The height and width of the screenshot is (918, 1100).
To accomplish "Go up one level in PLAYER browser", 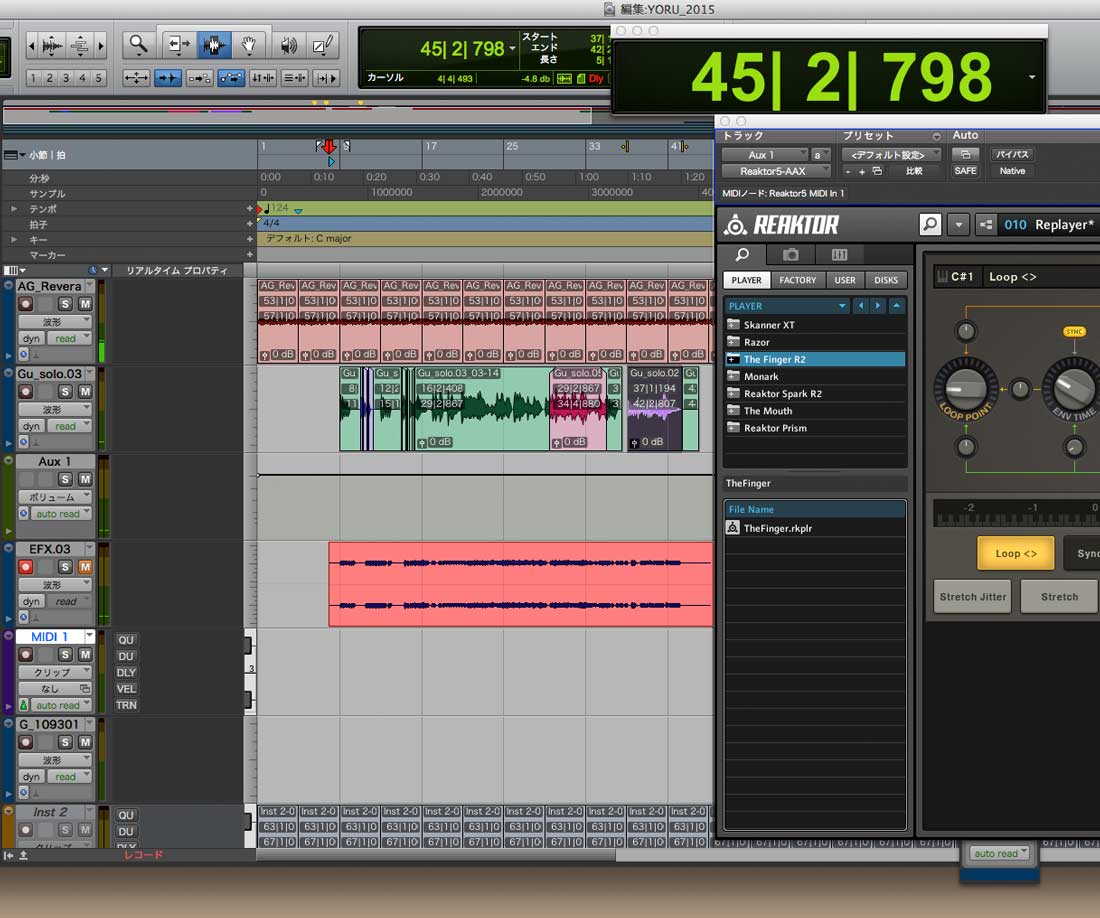I will pos(897,306).
